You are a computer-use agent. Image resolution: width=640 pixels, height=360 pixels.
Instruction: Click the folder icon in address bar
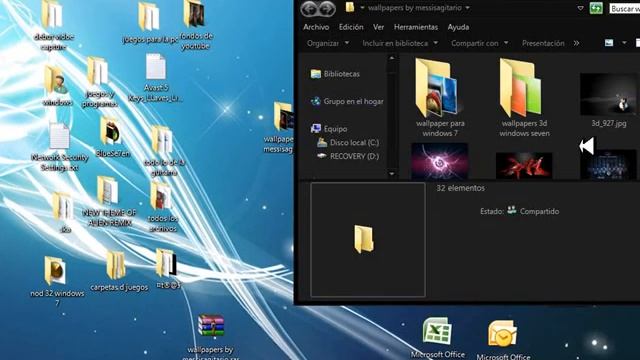(350, 7)
